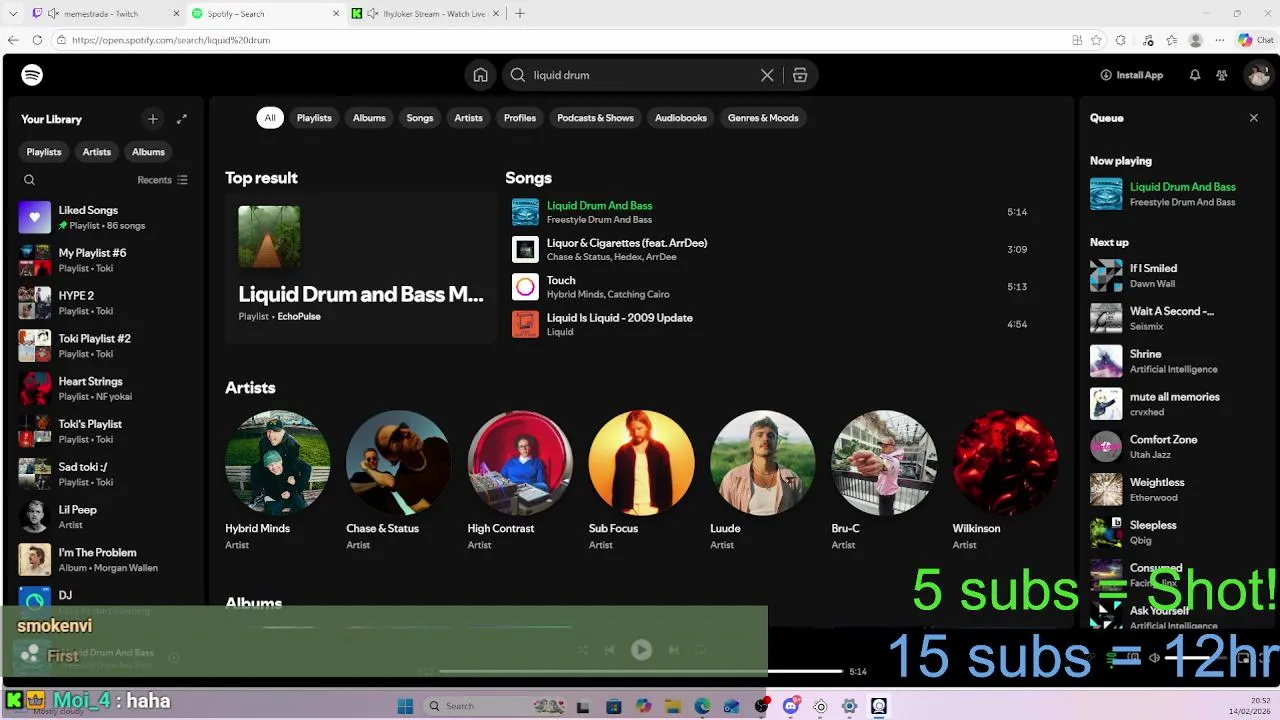Select Podcasts & Shows filter
1280x720 pixels.
click(595, 118)
